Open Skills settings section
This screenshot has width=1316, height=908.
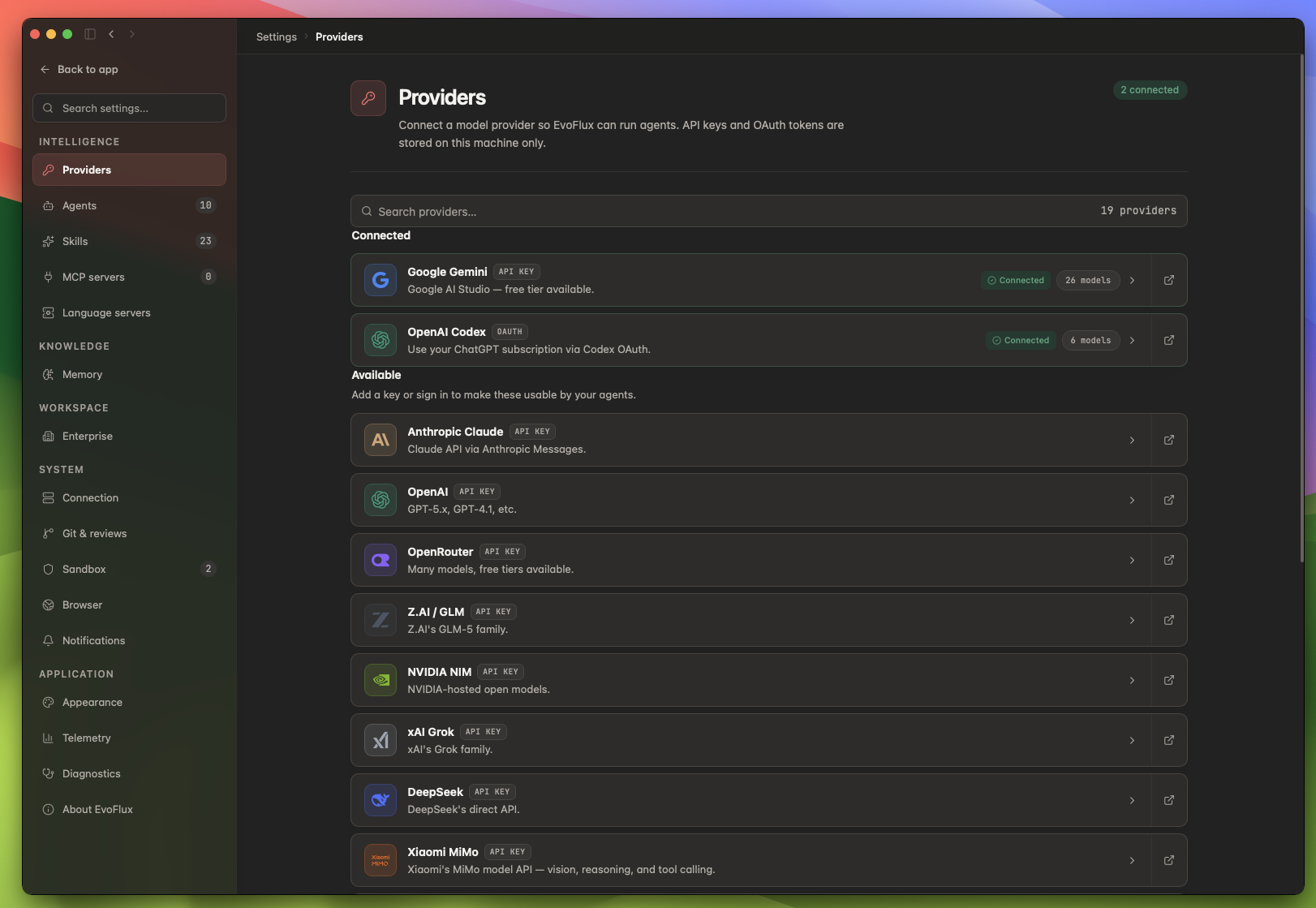tap(129, 241)
